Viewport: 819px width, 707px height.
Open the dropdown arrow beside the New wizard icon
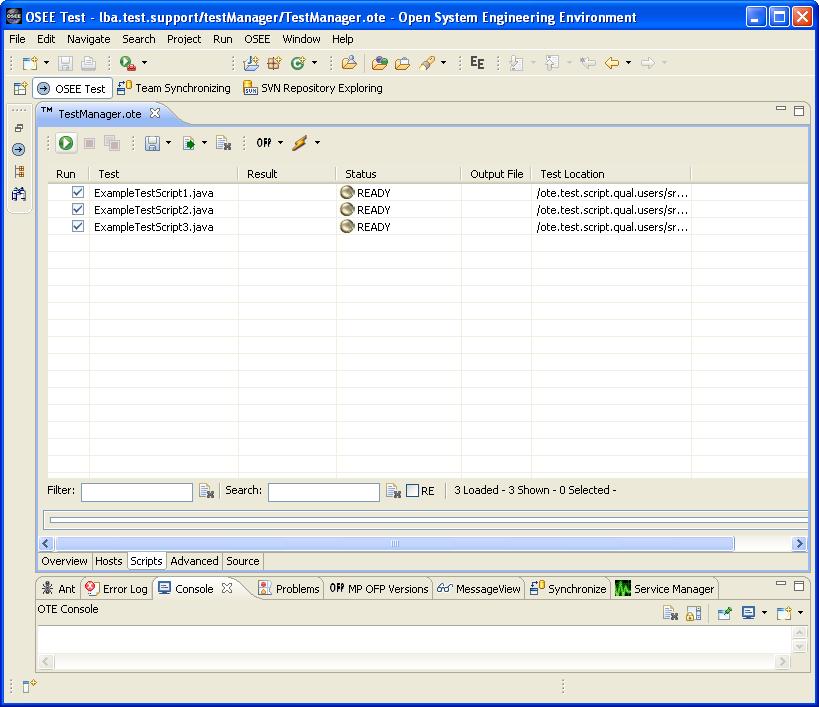[x=46, y=63]
